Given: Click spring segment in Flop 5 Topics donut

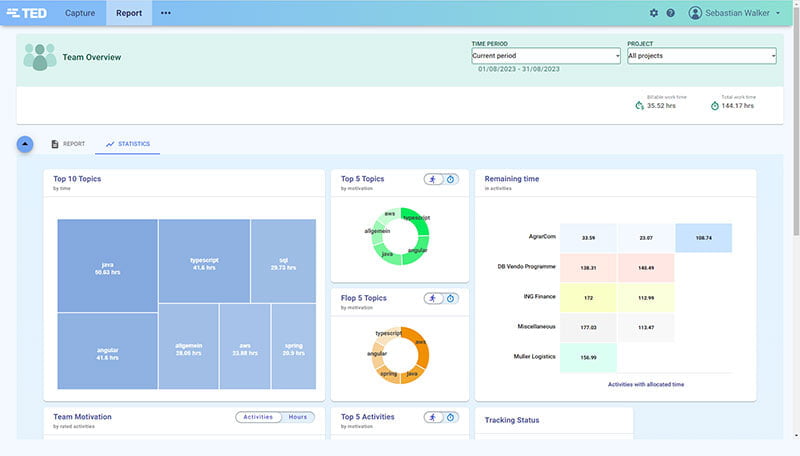Looking at the screenshot, I should (389, 375).
